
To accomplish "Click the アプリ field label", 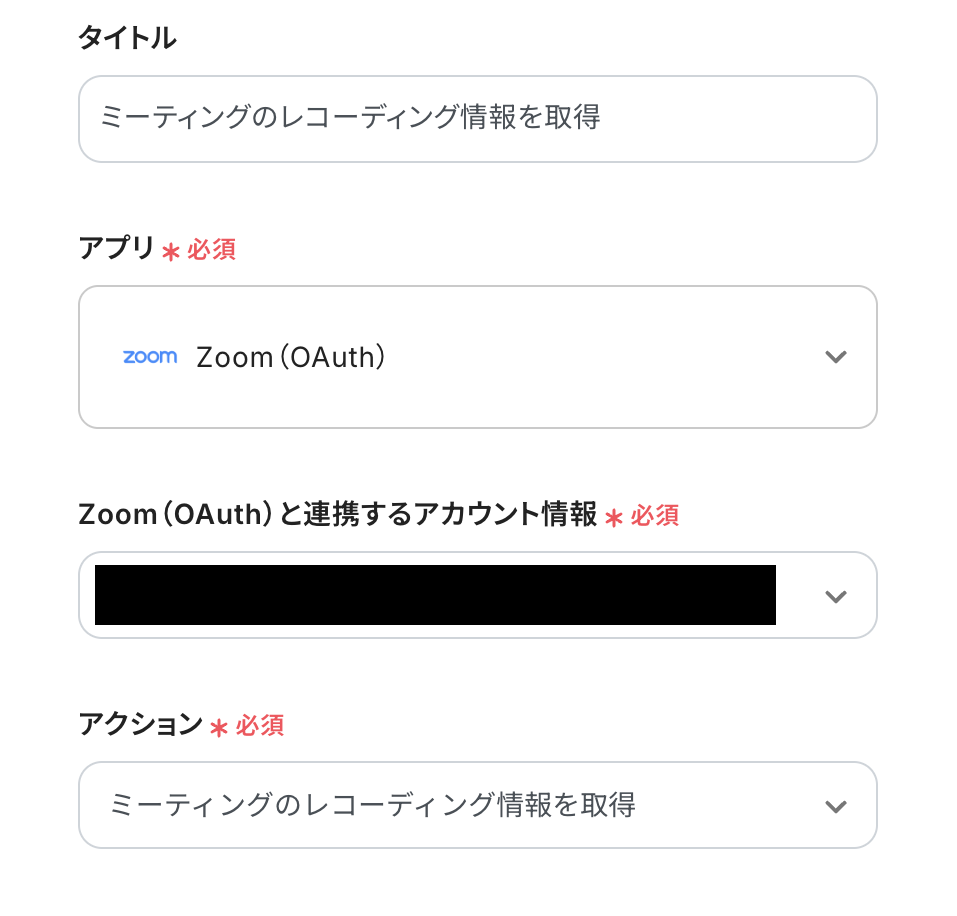I will (x=116, y=249).
